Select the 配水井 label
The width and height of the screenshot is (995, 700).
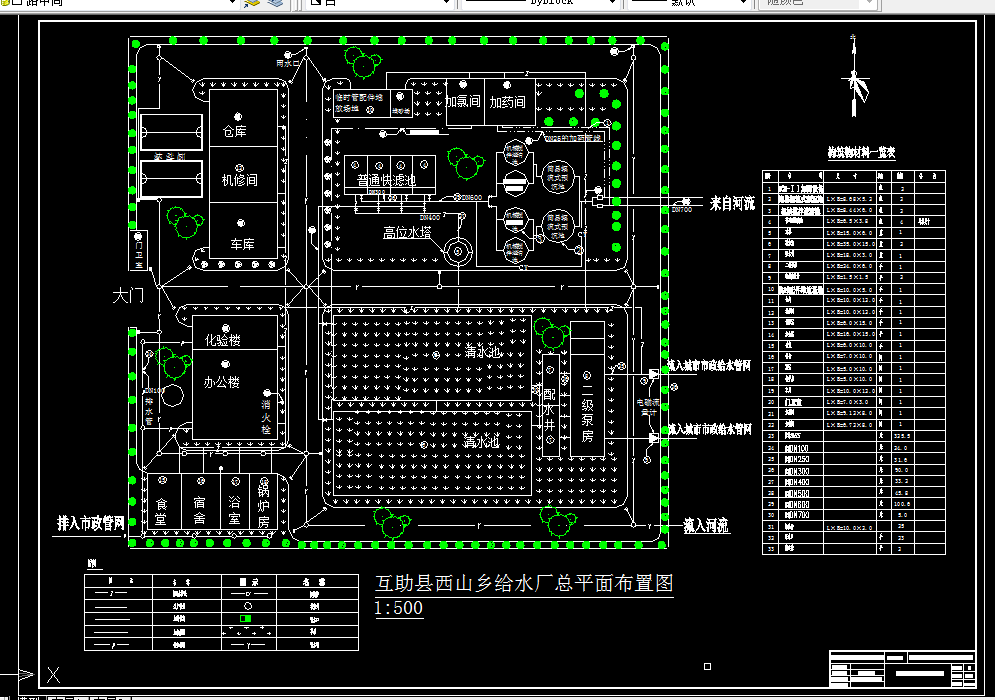[x=550, y=409]
